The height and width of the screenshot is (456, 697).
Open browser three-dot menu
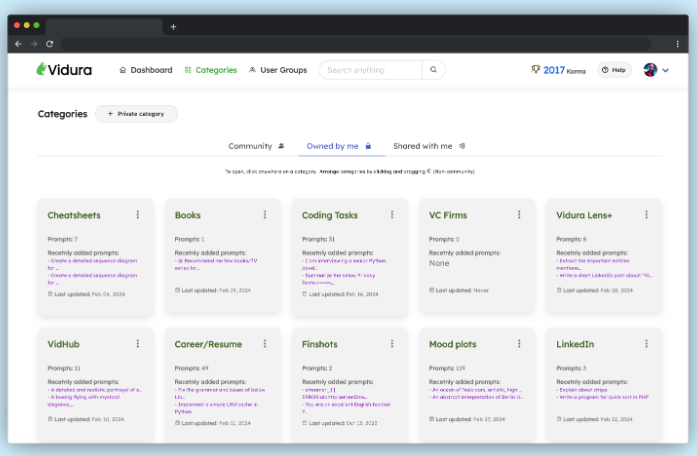coord(677,44)
